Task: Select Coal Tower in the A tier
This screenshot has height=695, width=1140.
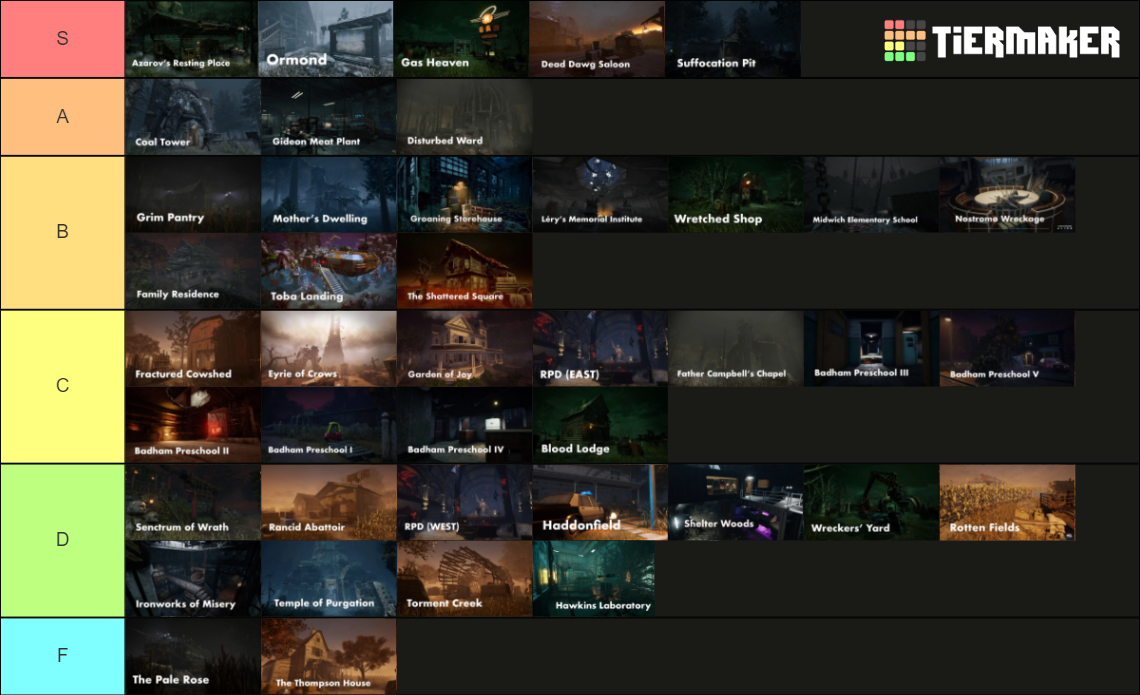Action: coord(191,117)
